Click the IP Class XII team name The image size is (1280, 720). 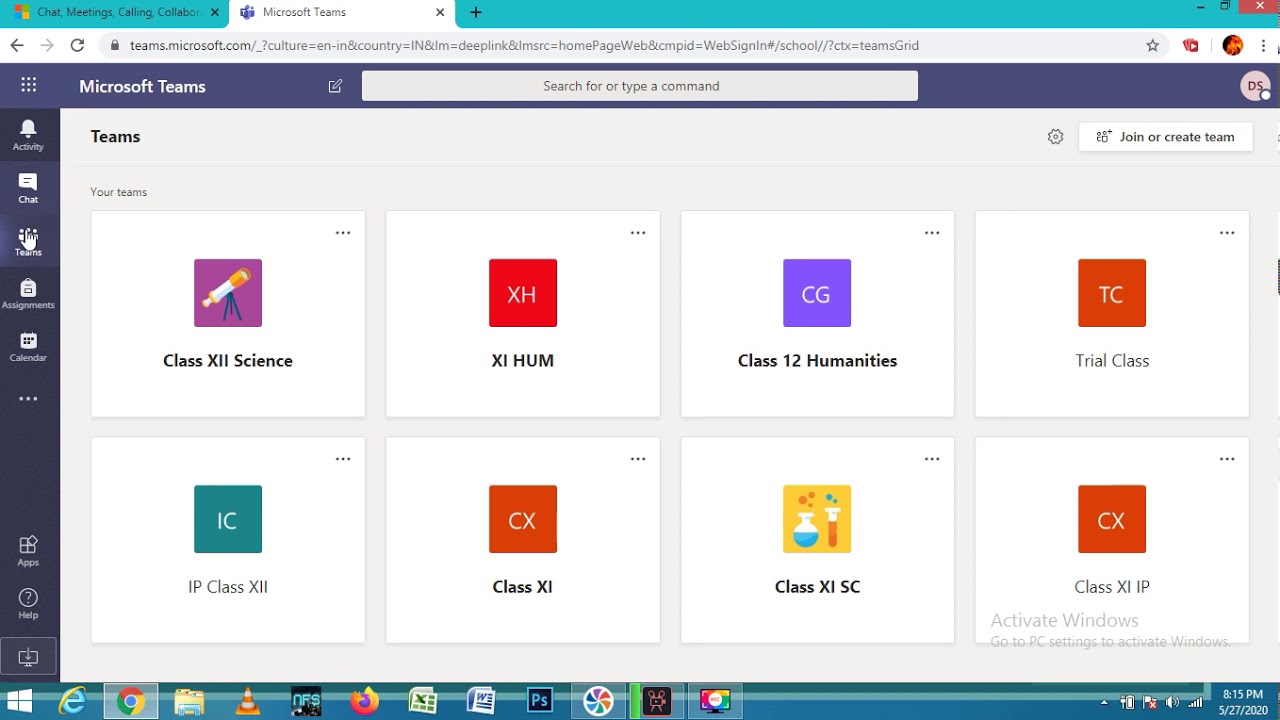[x=228, y=587]
